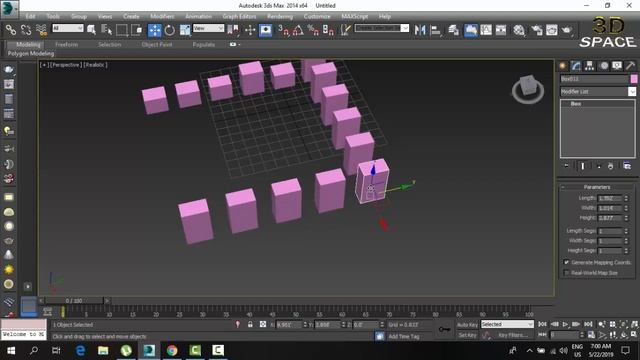Open the Rendered Frame Window icon
640x360 pixels.
click(x=551, y=30)
